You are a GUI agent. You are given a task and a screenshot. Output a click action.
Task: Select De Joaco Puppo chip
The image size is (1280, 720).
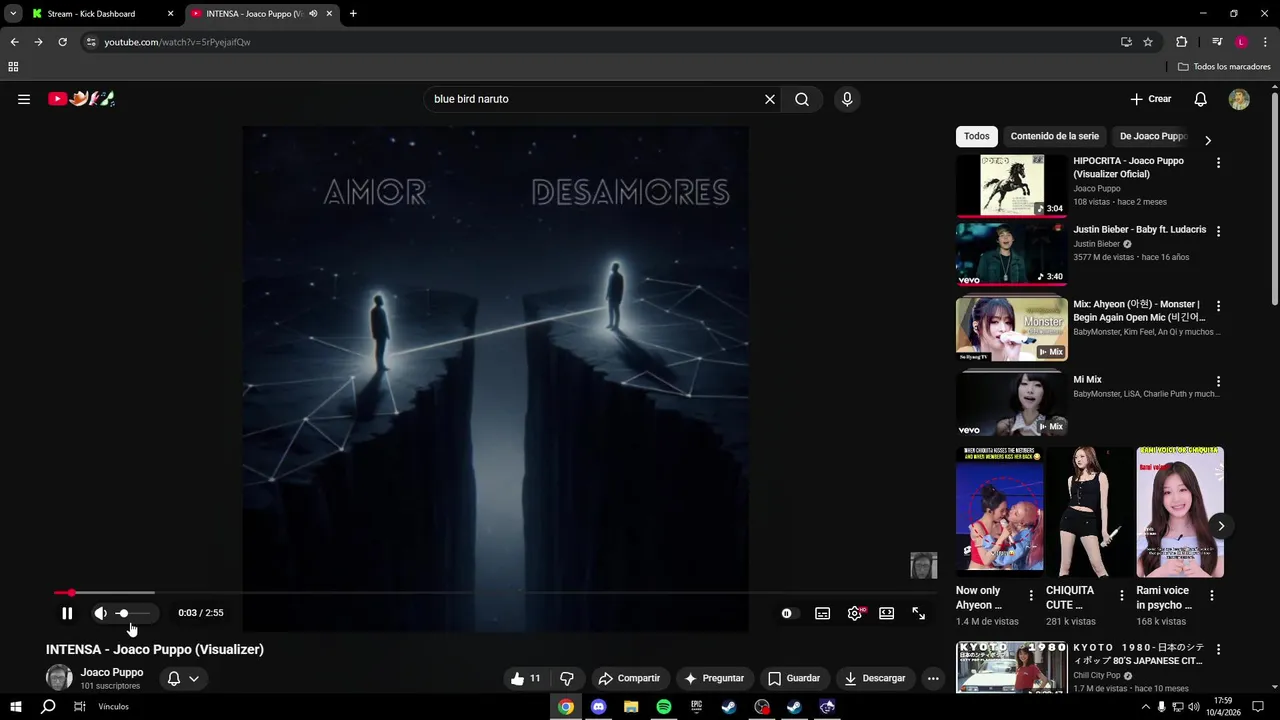coord(1153,136)
